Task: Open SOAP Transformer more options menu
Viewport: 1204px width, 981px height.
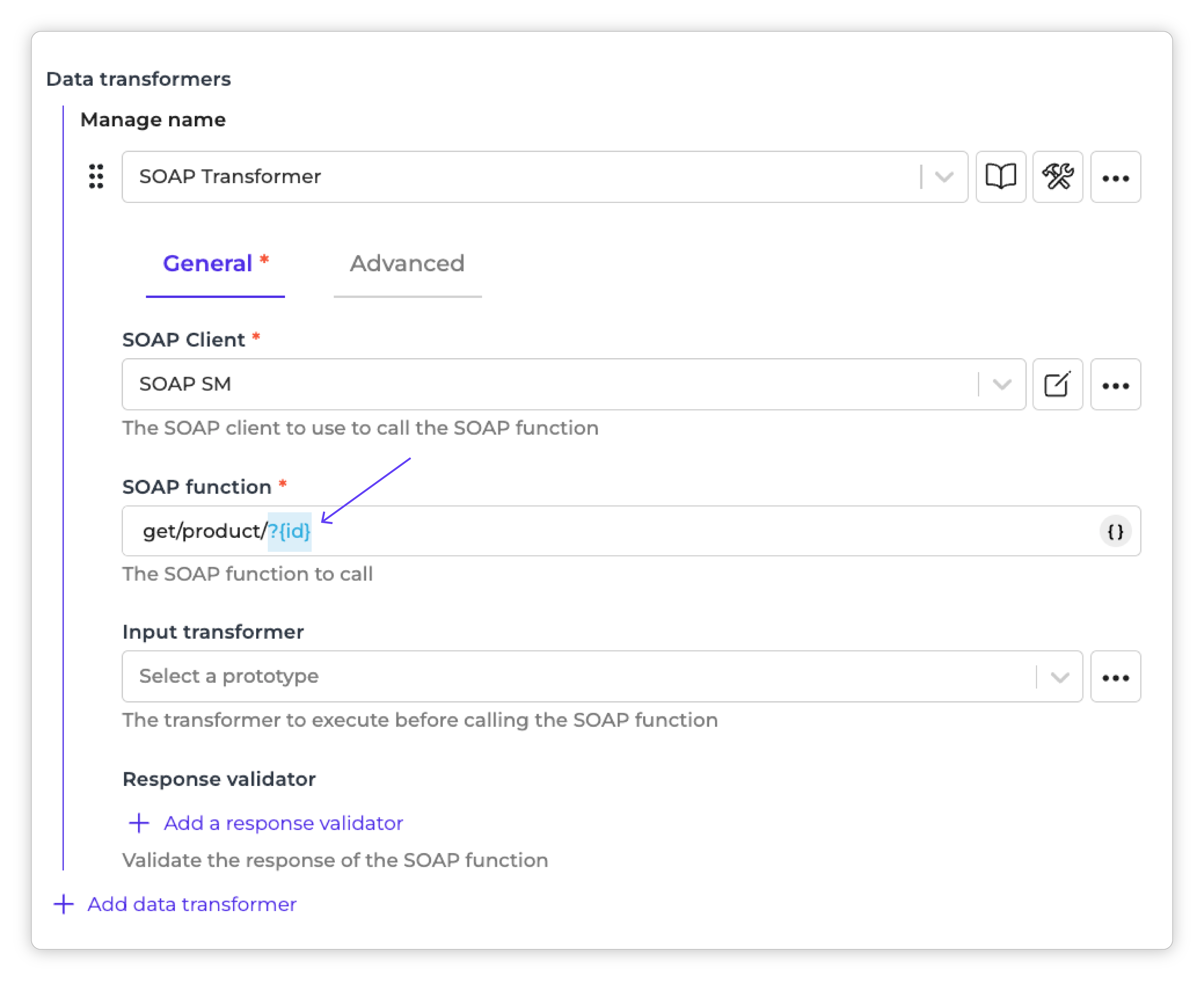Action: coord(1115,177)
